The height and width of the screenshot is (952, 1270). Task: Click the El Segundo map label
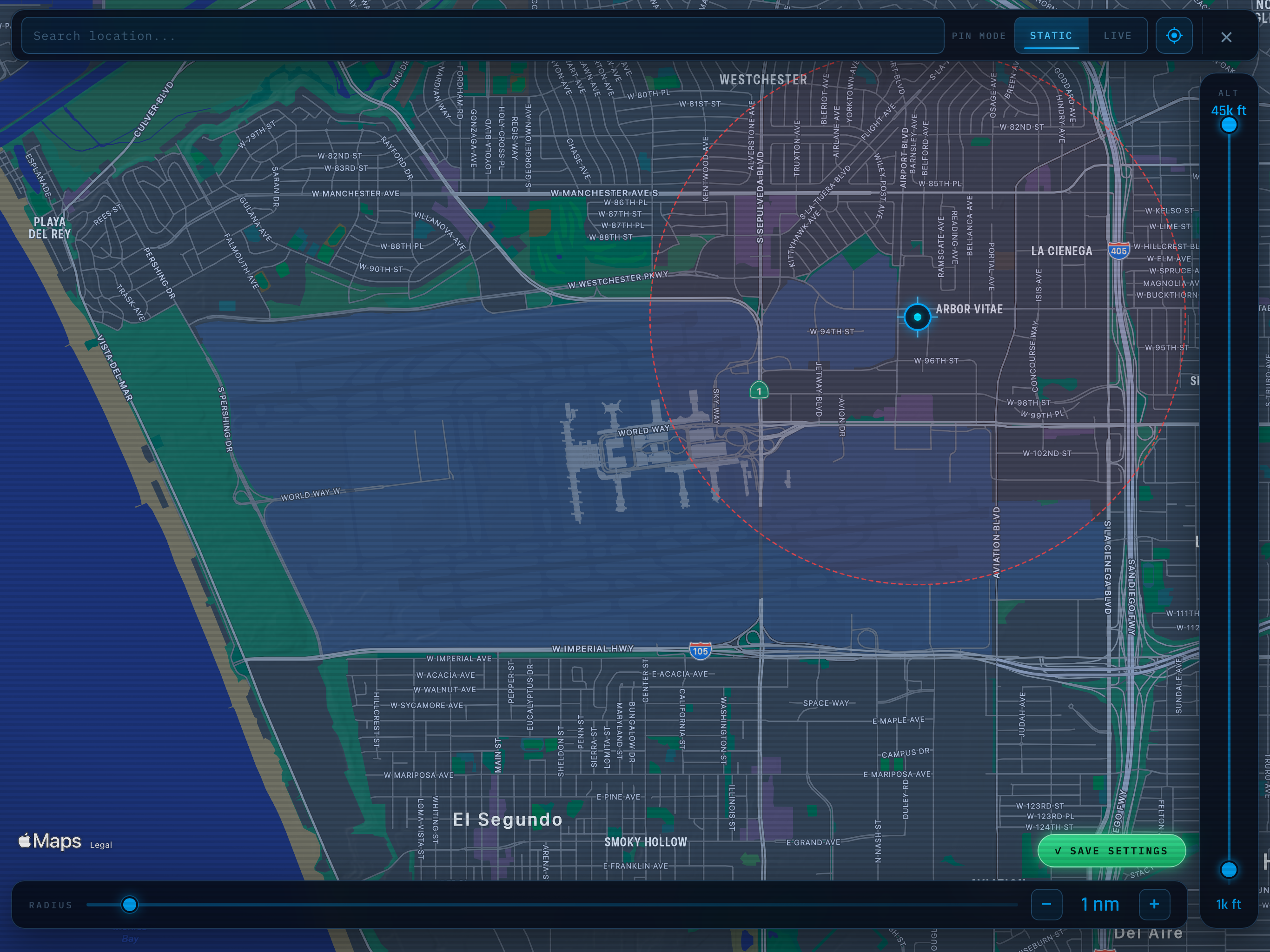point(508,820)
